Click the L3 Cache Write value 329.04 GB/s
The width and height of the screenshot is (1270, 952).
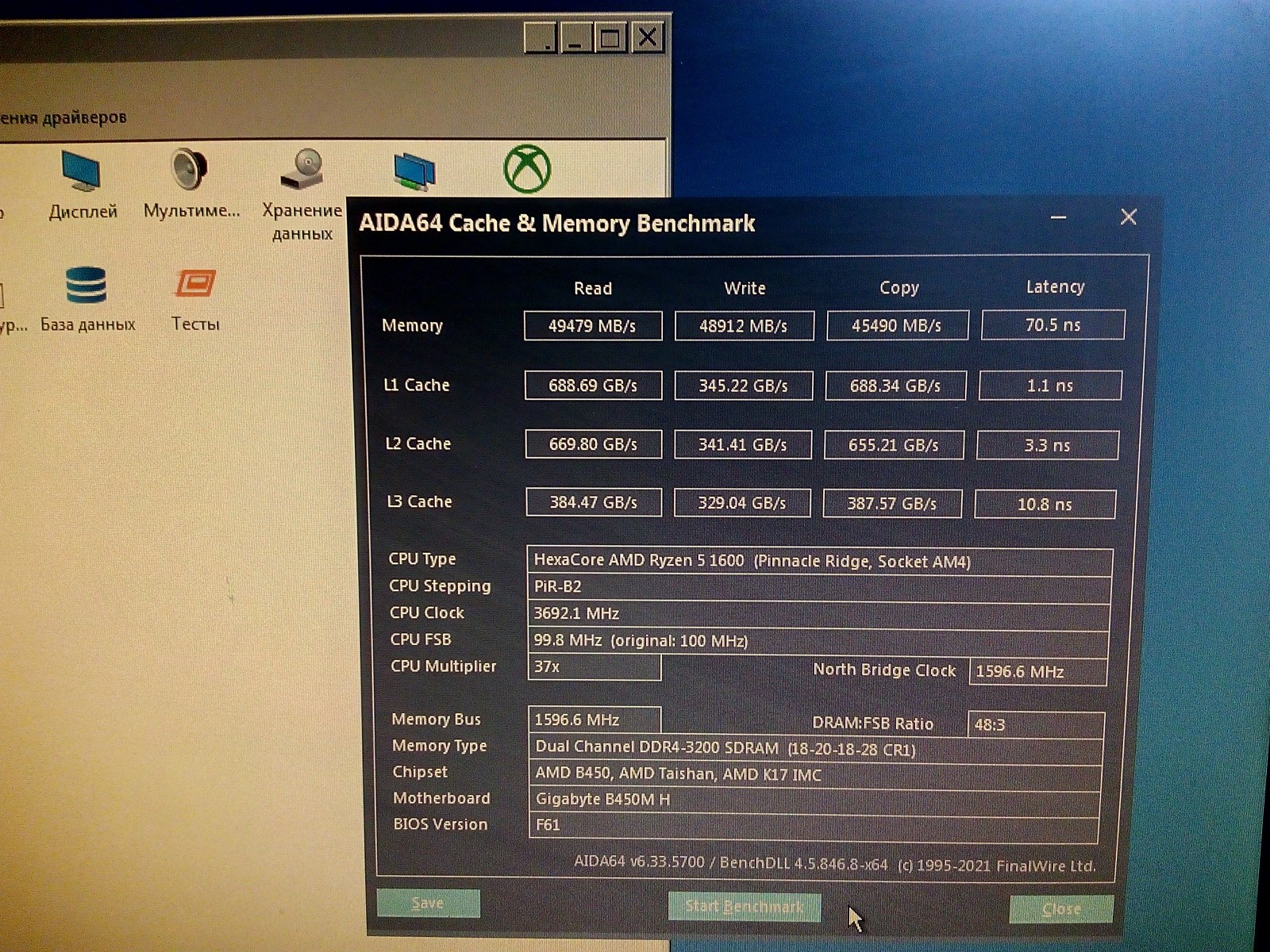[x=742, y=503]
